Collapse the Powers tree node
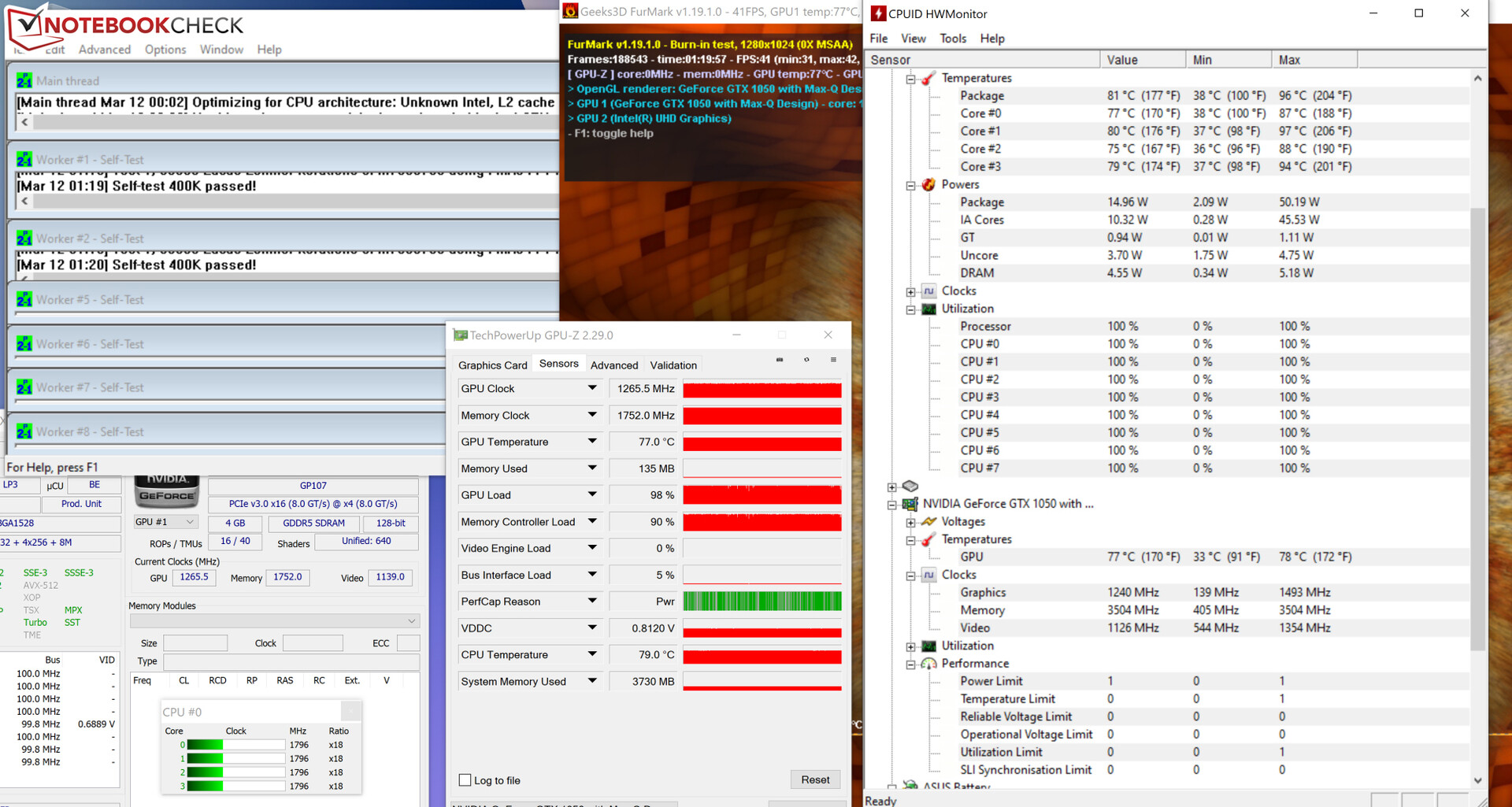Viewport: 1512px width, 807px height. 910,185
